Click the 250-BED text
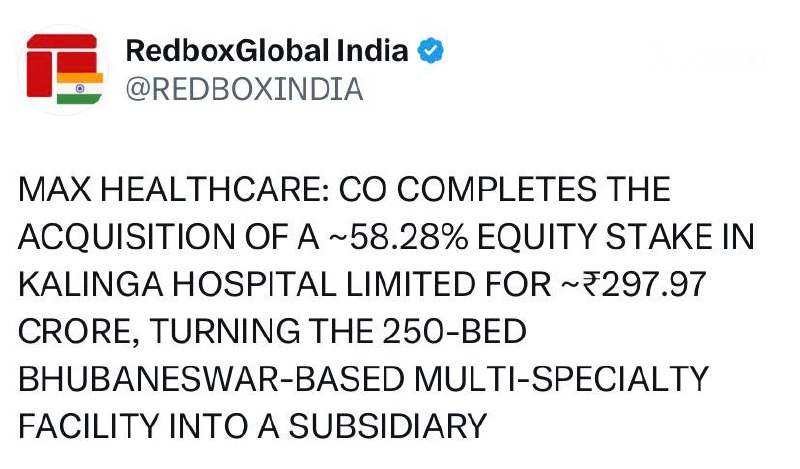 [454, 332]
